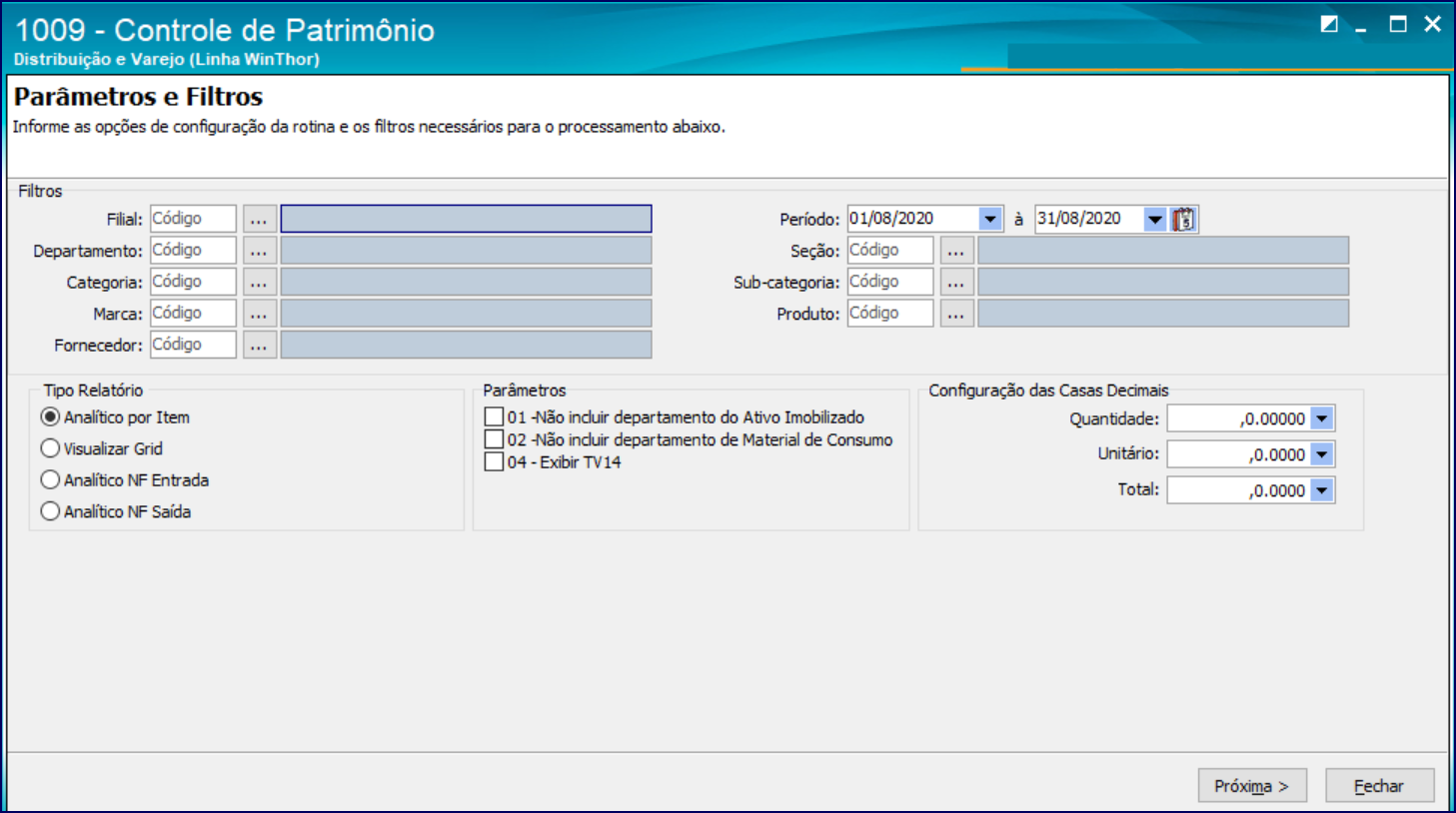Open Categoria lookup ellipsis button
This screenshot has width=1456, height=813.
click(x=259, y=282)
